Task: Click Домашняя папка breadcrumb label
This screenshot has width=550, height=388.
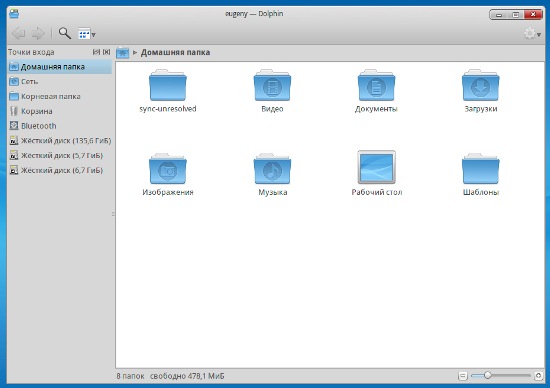Action: (175, 53)
